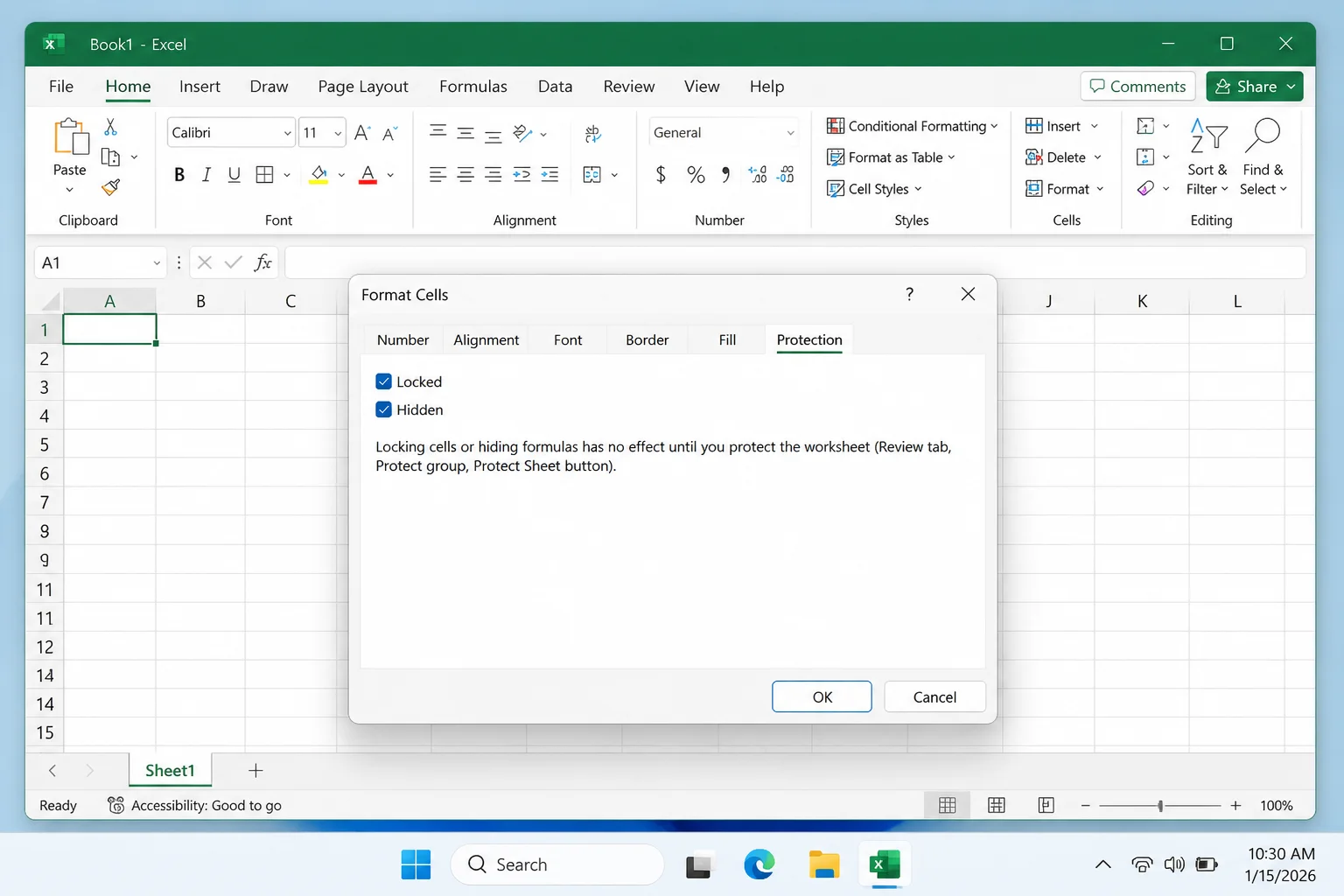Click Middle Align icon
The image size is (1344, 896).
click(x=465, y=133)
